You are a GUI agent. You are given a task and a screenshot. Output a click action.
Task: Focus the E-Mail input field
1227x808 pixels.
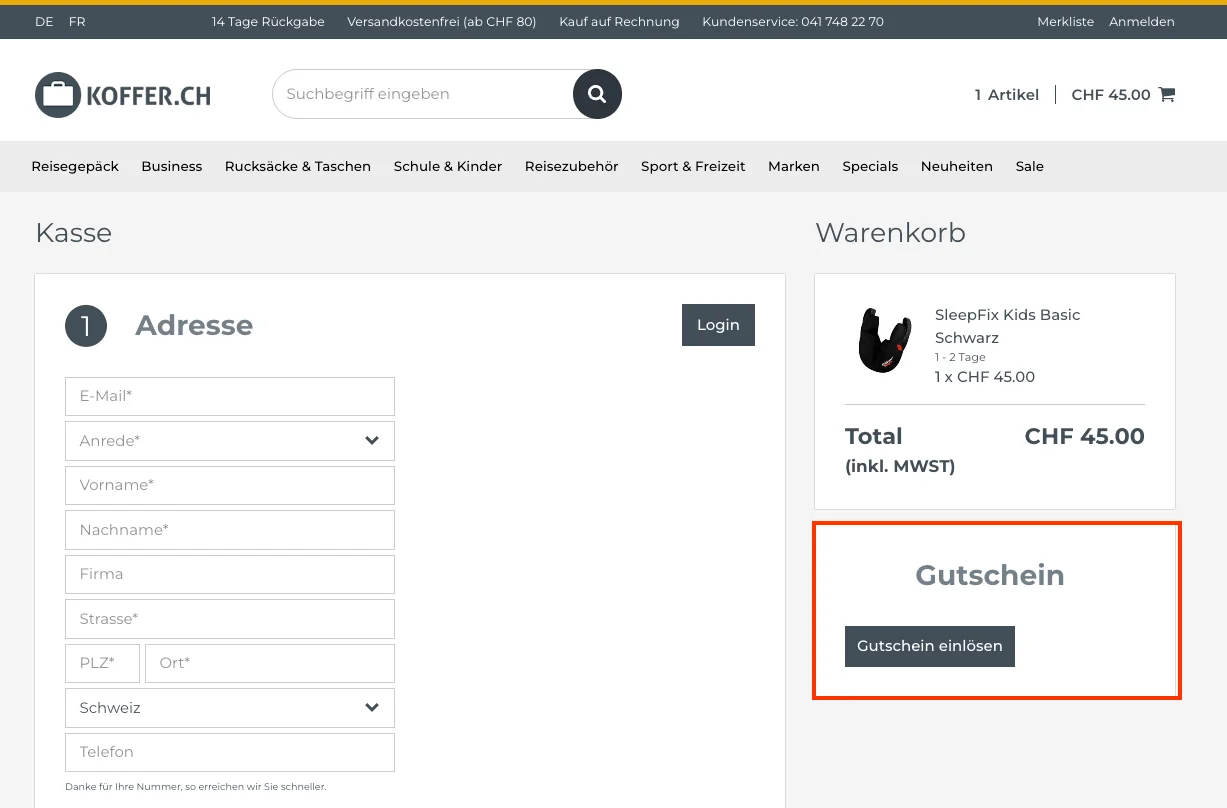(x=230, y=396)
